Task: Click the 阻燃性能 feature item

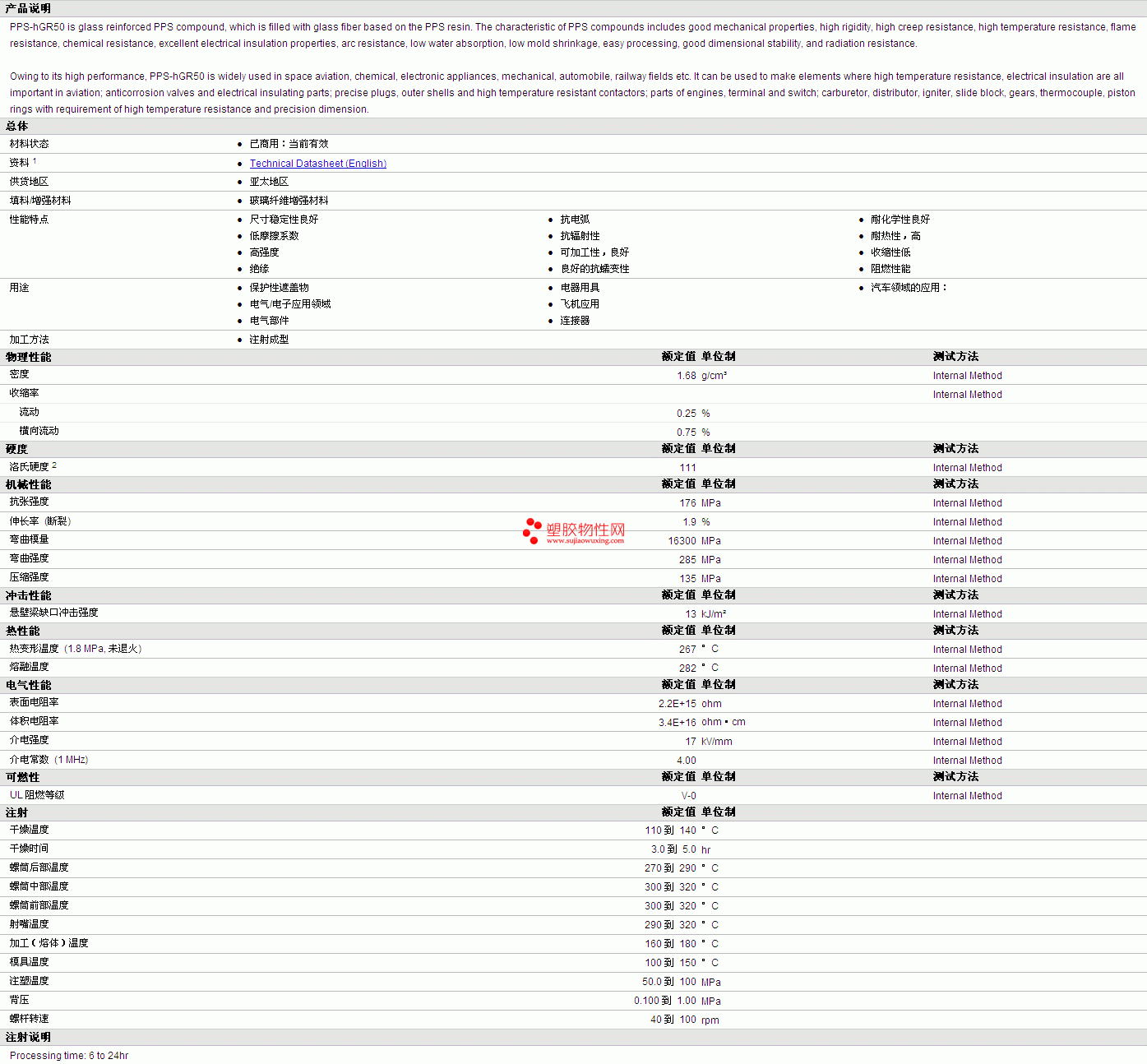Action: (890, 269)
